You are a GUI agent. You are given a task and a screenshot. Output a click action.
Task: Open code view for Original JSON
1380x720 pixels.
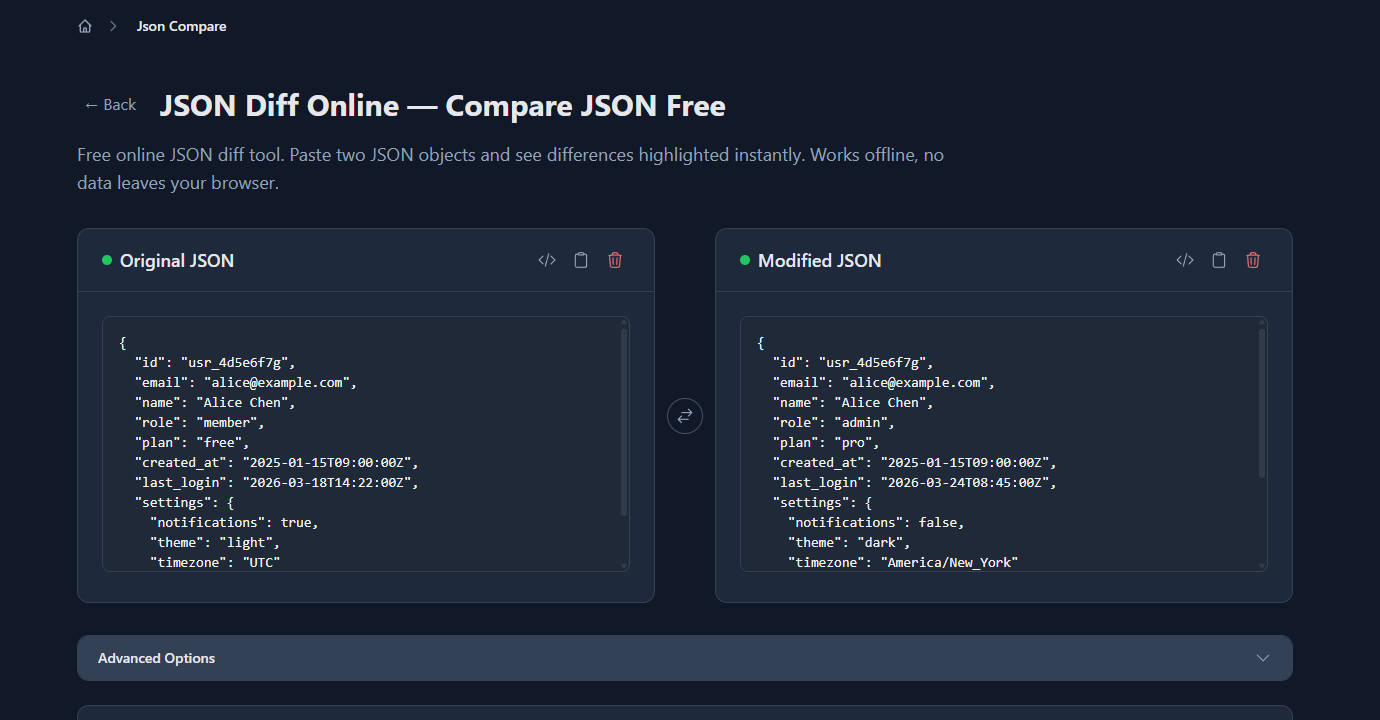click(546, 259)
